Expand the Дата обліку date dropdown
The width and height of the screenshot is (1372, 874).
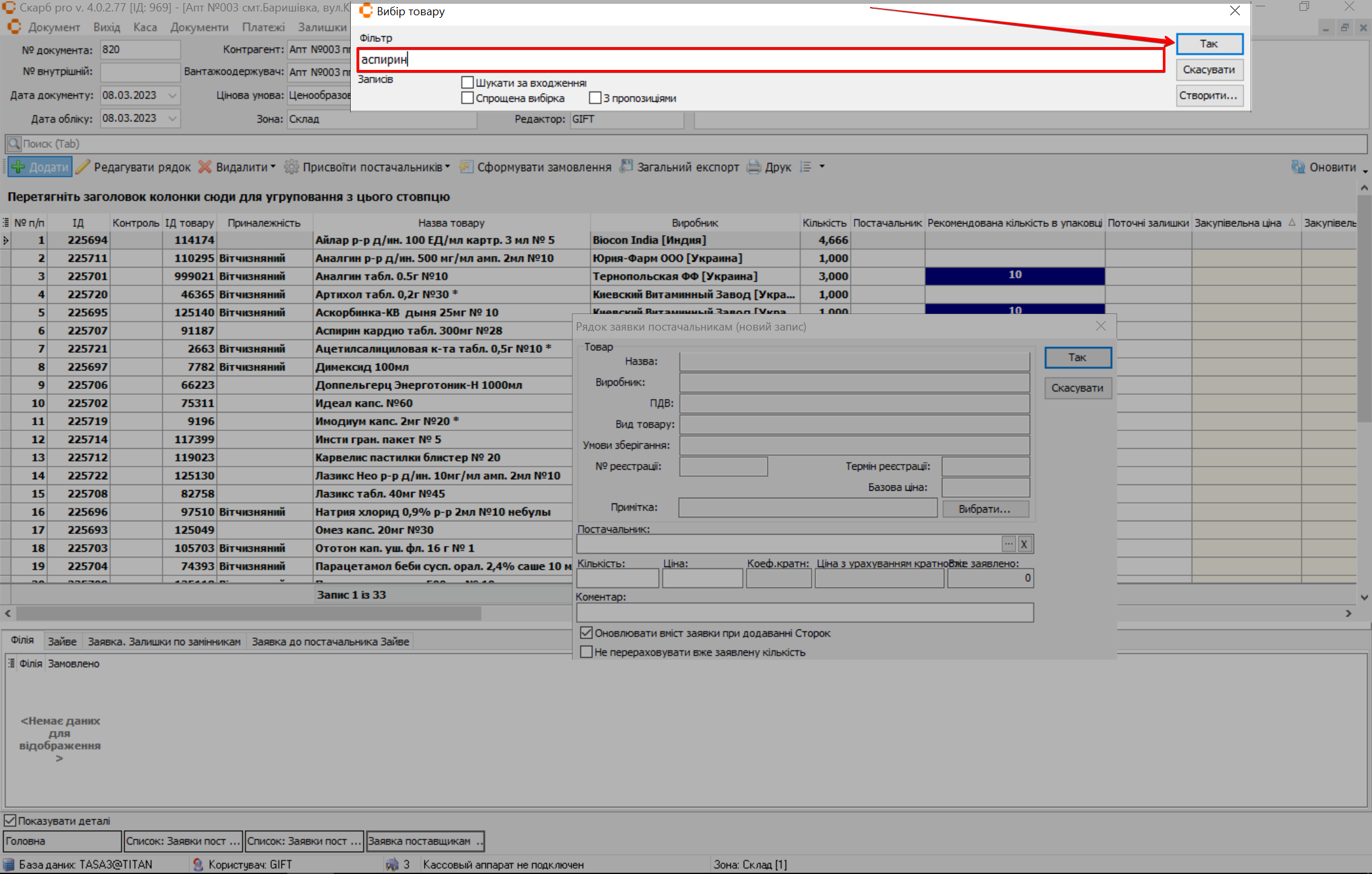[x=172, y=118]
